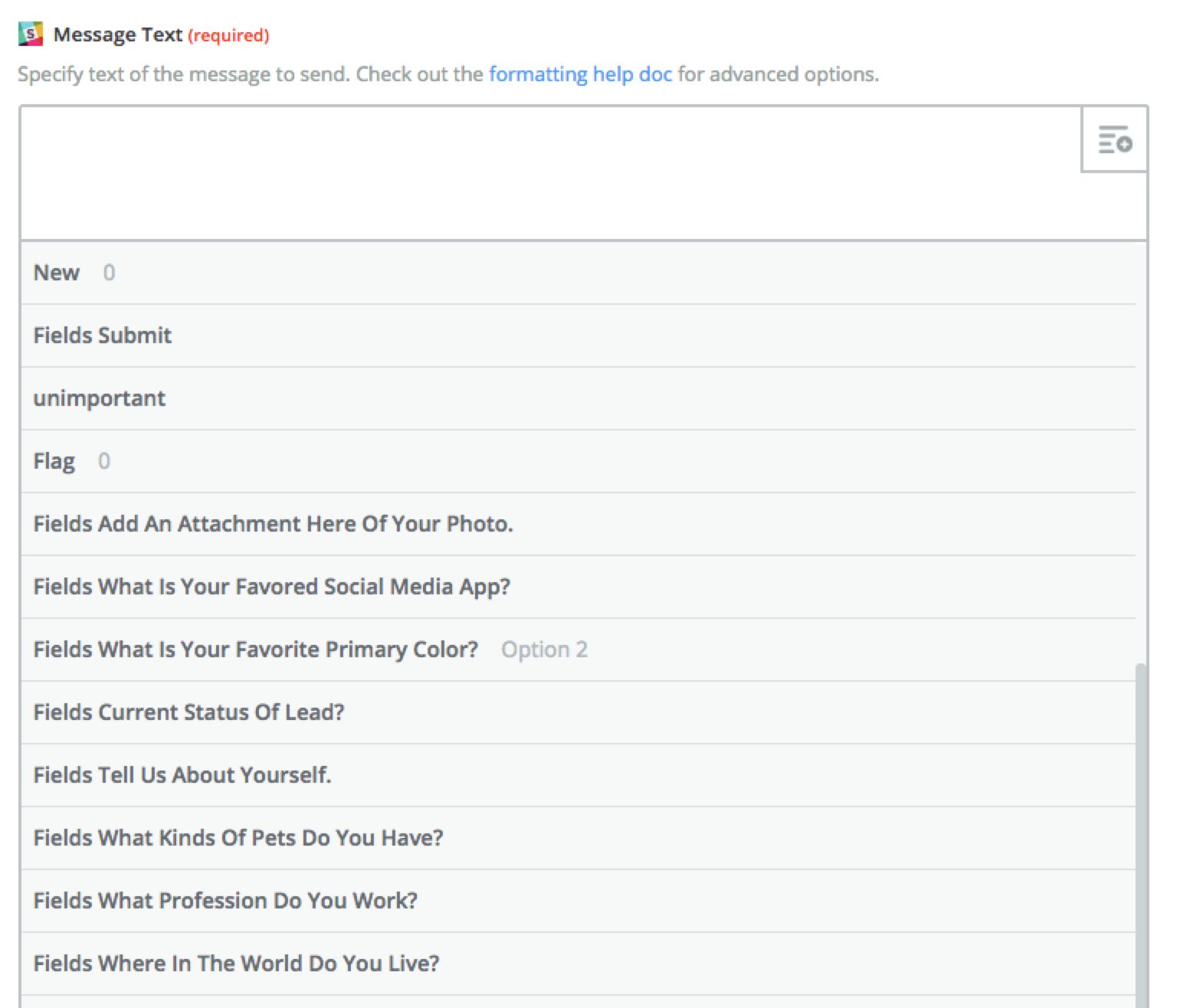Click the insert field icon button
This screenshot has width=1180, height=1008.
1114,139
